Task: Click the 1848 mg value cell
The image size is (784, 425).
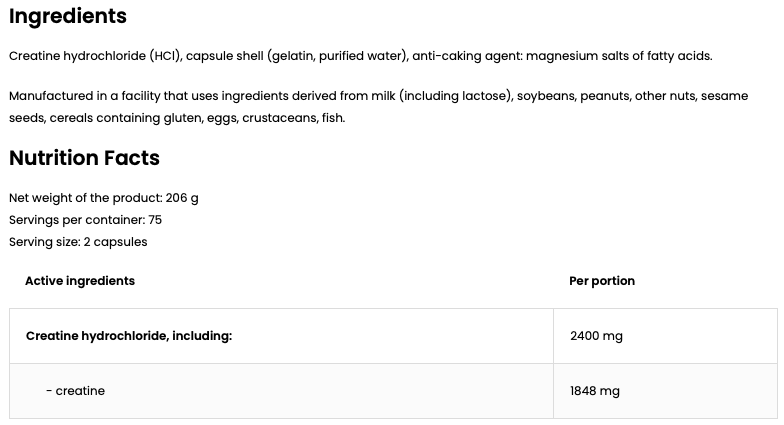Action: click(x=595, y=391)
